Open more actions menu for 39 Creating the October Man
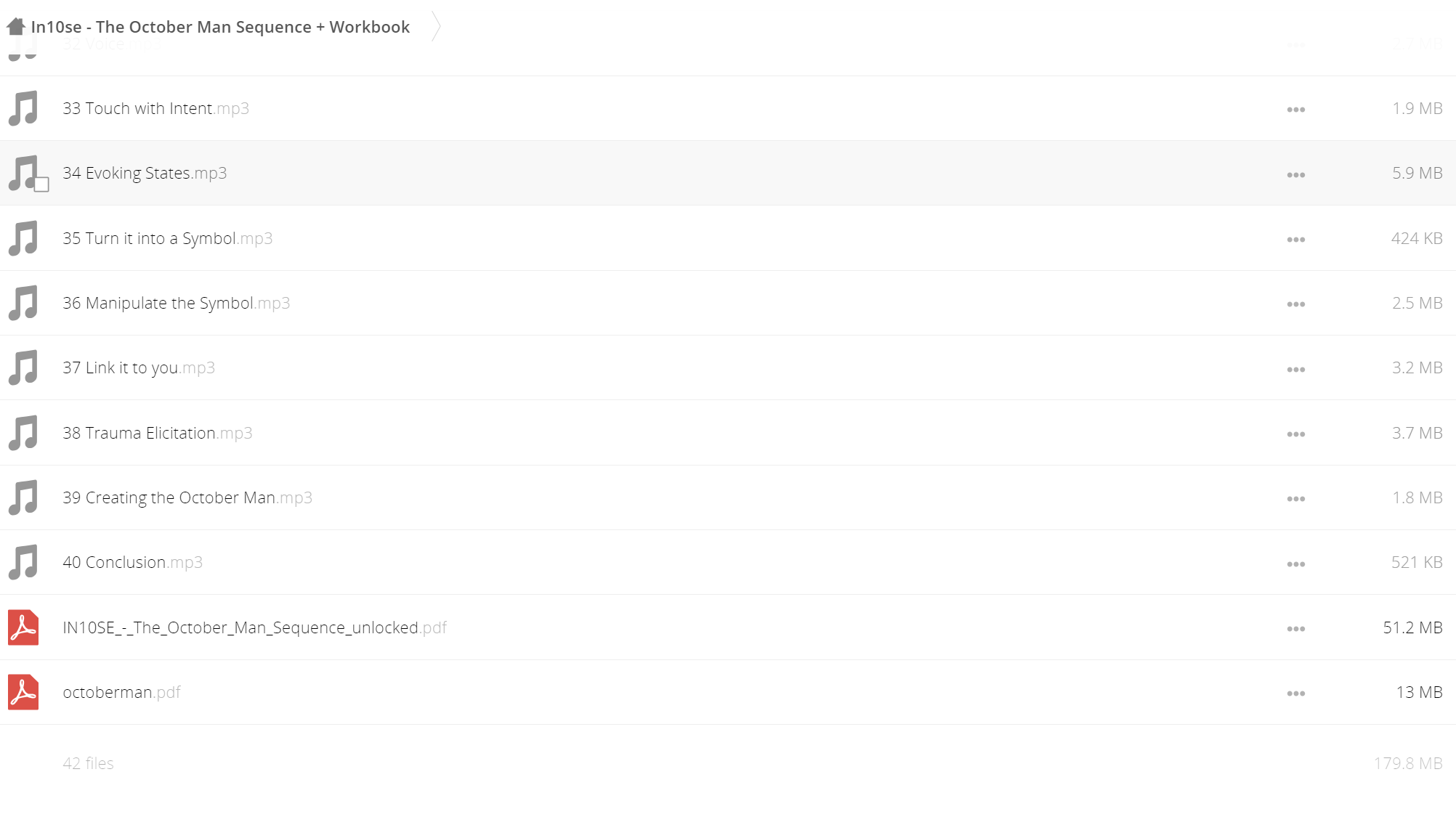Screen dimensions: 1456x817 1296,499
